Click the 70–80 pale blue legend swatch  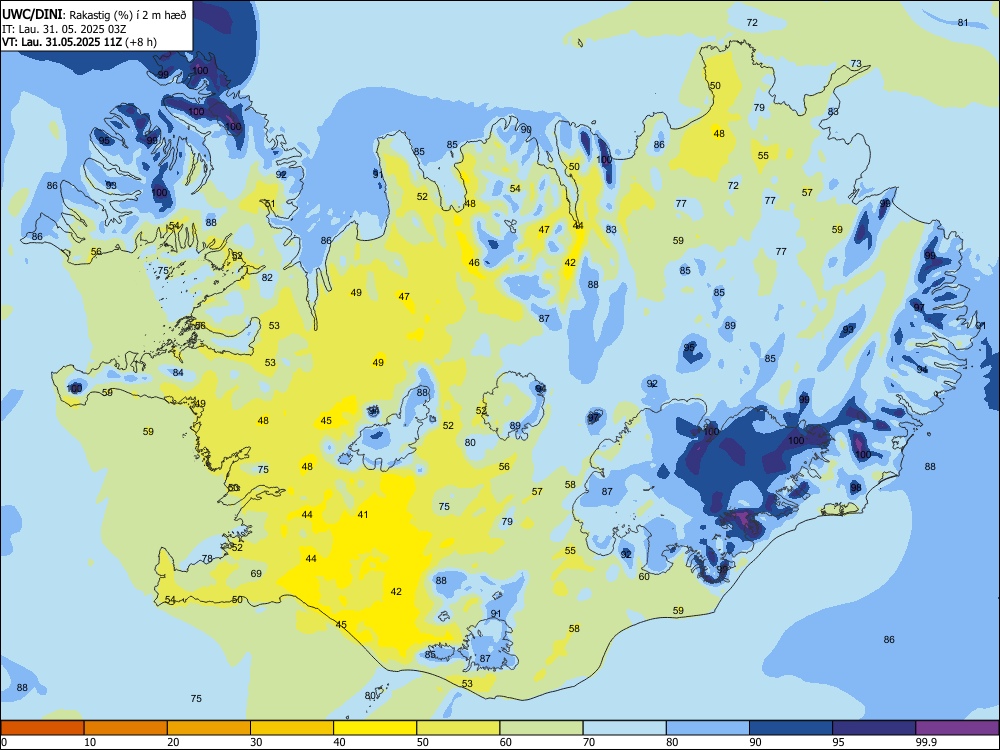(624, 728)
